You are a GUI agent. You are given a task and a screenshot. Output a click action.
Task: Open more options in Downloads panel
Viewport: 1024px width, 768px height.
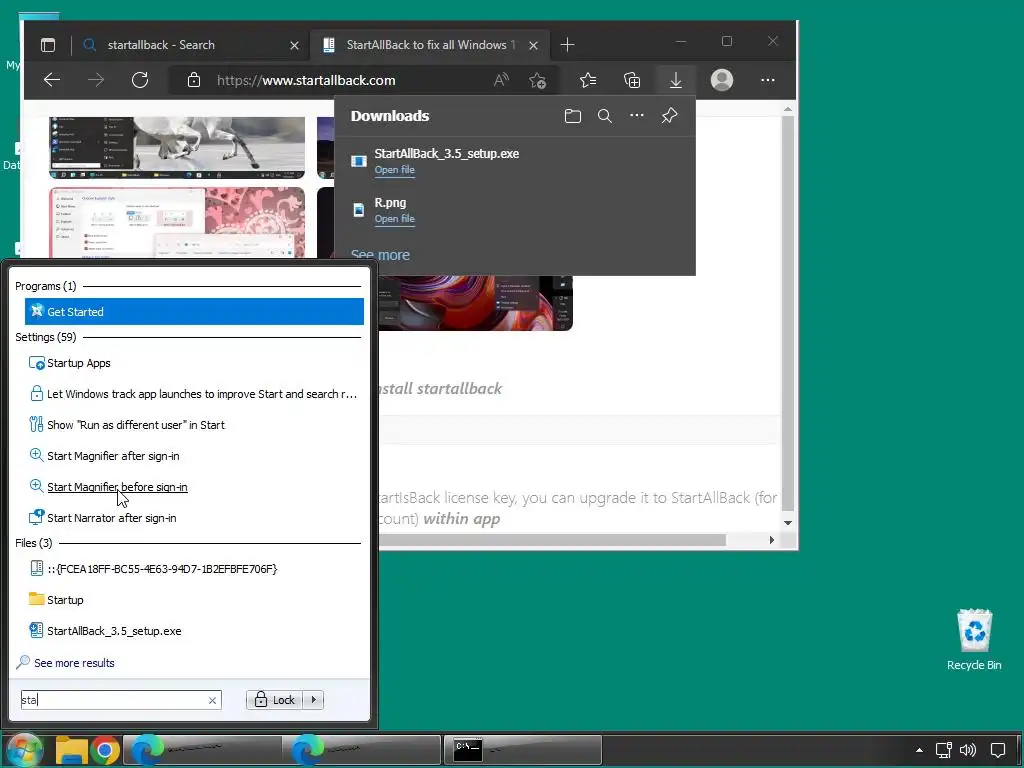(637, 116)
